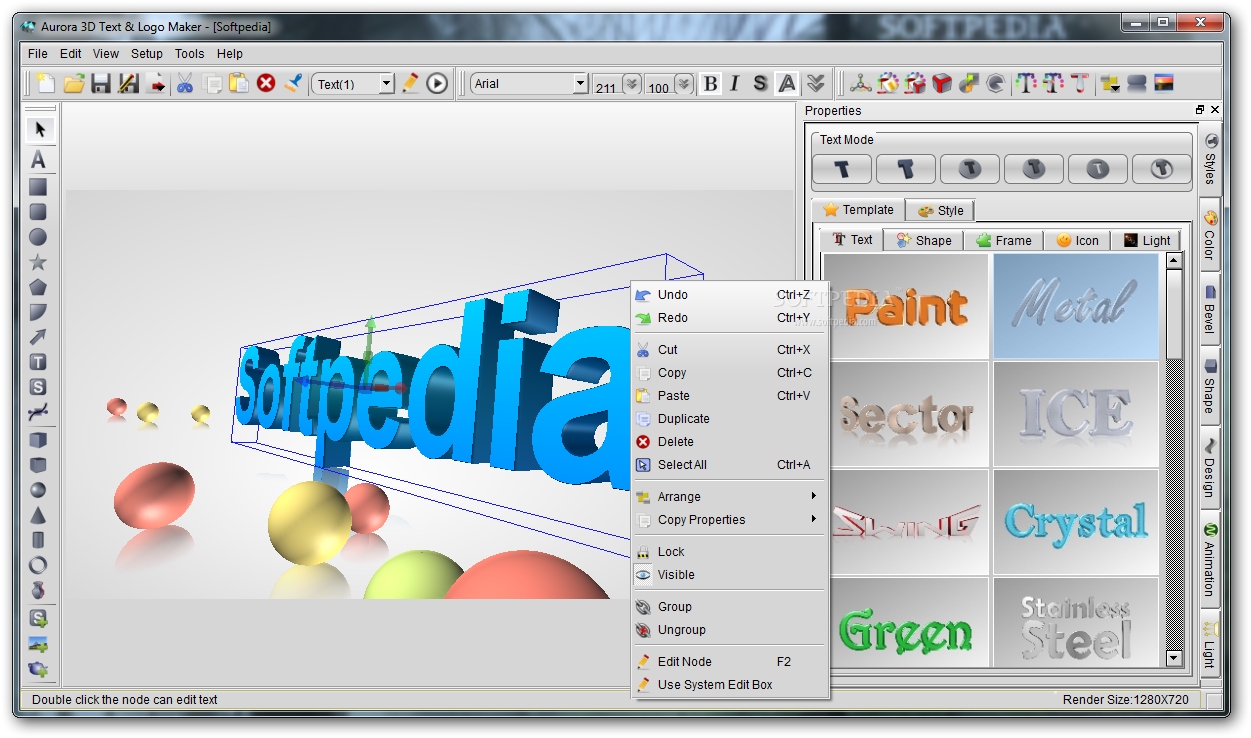Select the last Text Mode button

[1162, 169]
